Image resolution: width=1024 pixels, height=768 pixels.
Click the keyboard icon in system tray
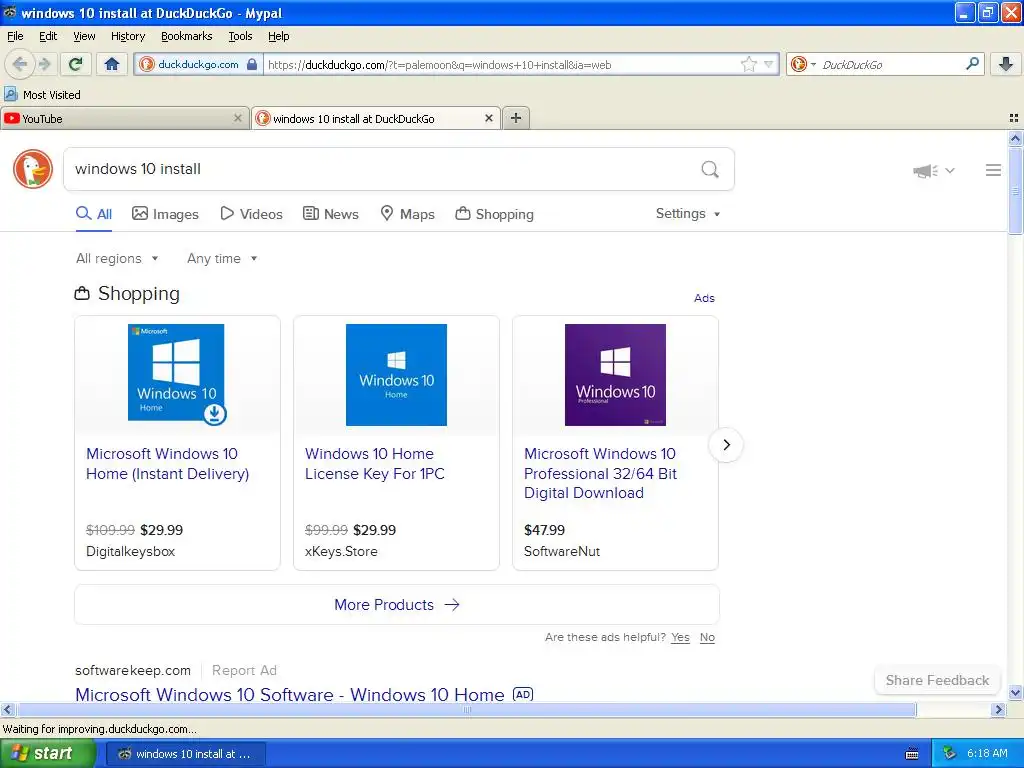[912, 754]
